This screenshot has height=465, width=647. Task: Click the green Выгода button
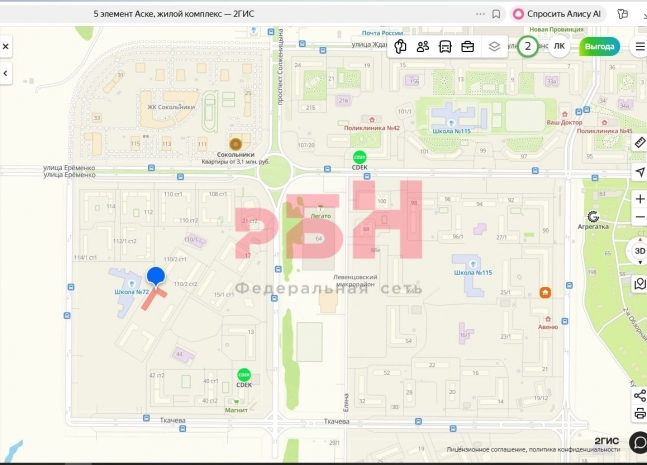click(x=600, y=47)
